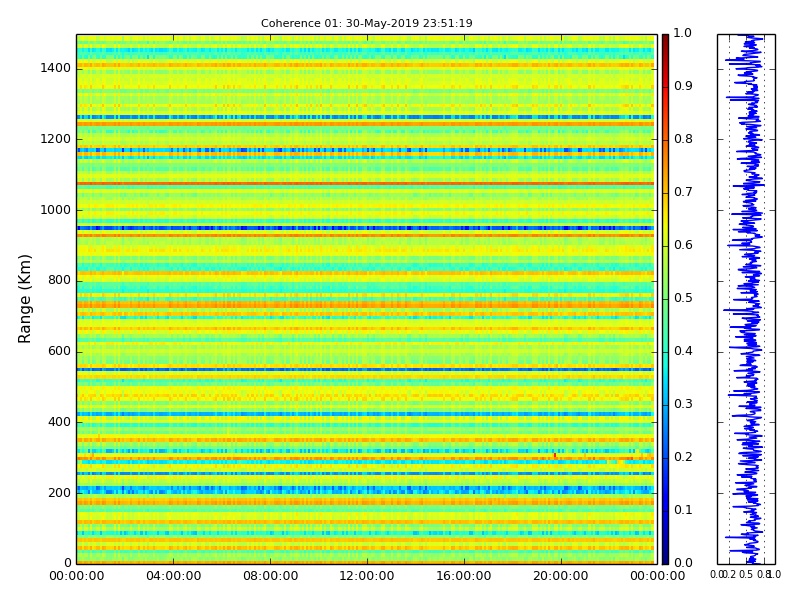Screen dimensions: 800x600
Task: Click the 0.9 colorbar label
Action: (x=683, y=86)
